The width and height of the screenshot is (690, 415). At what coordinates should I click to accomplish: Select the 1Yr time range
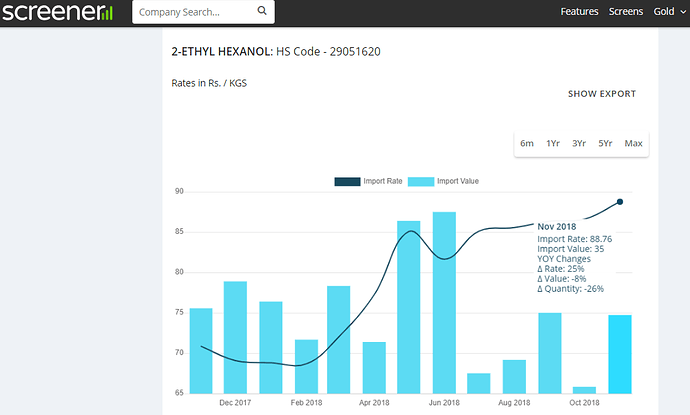(553, 143)
